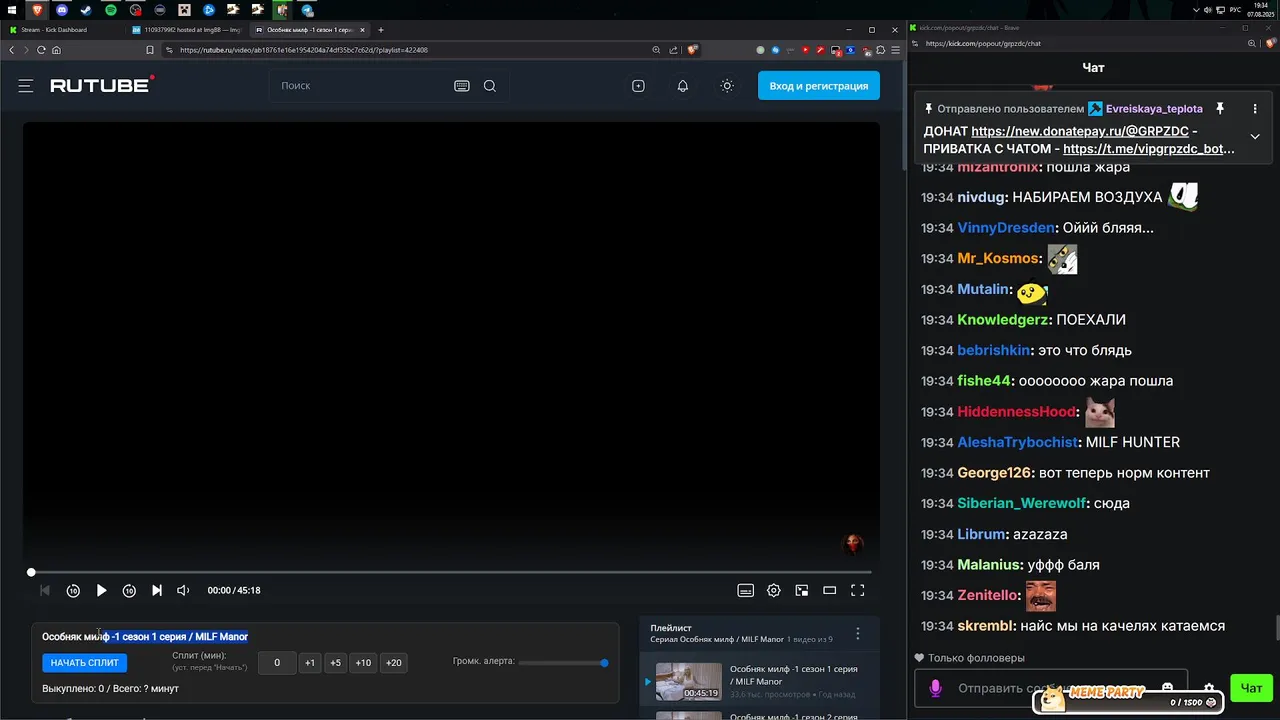Open episode 1 thumbnail in playlist
Image resolution: width=1280 pixels, height=720 pixels.
point(688,681)
